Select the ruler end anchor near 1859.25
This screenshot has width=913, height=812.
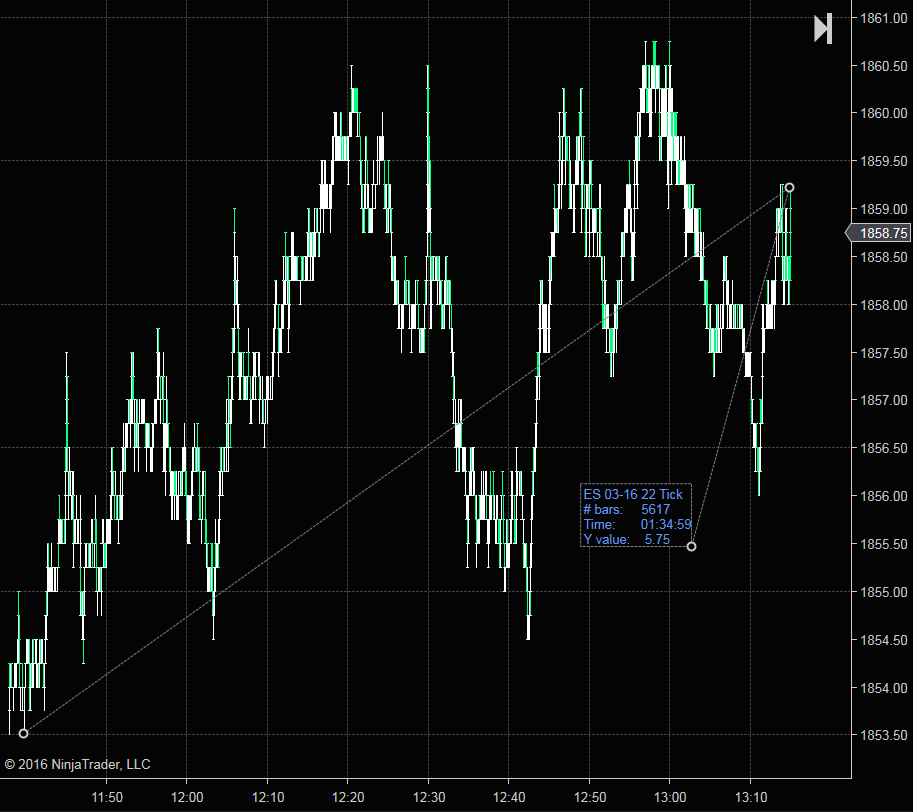(x=790, y=187)
